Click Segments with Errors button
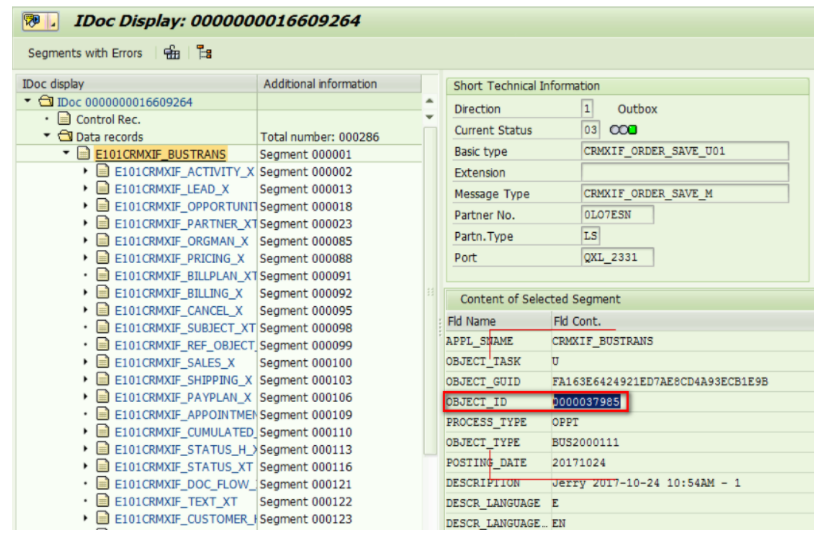Viewport: 822px width, 553px height. (85, 53)
